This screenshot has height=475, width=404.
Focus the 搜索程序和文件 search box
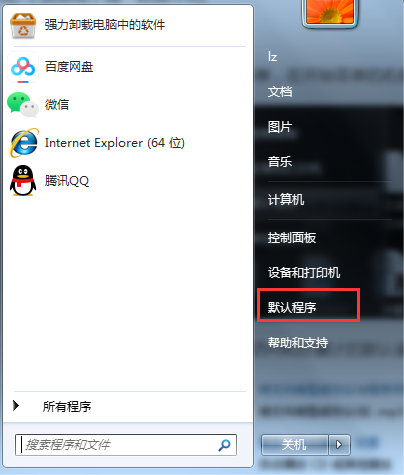click(126, 445)
